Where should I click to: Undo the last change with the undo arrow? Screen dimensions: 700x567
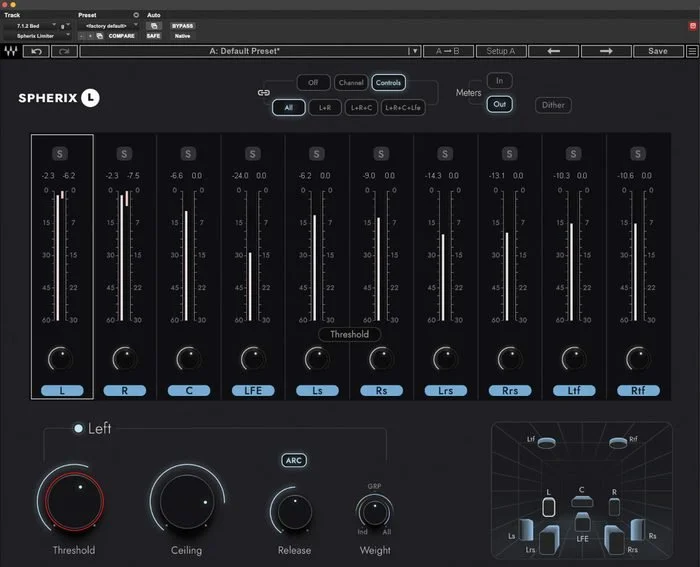pos(36,51)
